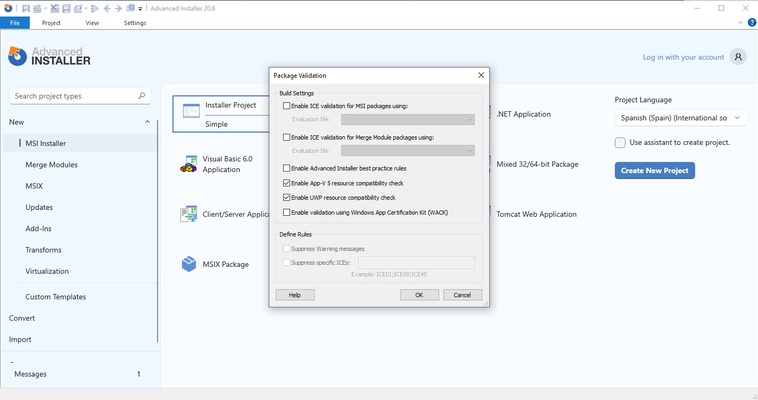
Task: Click Log in with your account link
Action: 683,57
